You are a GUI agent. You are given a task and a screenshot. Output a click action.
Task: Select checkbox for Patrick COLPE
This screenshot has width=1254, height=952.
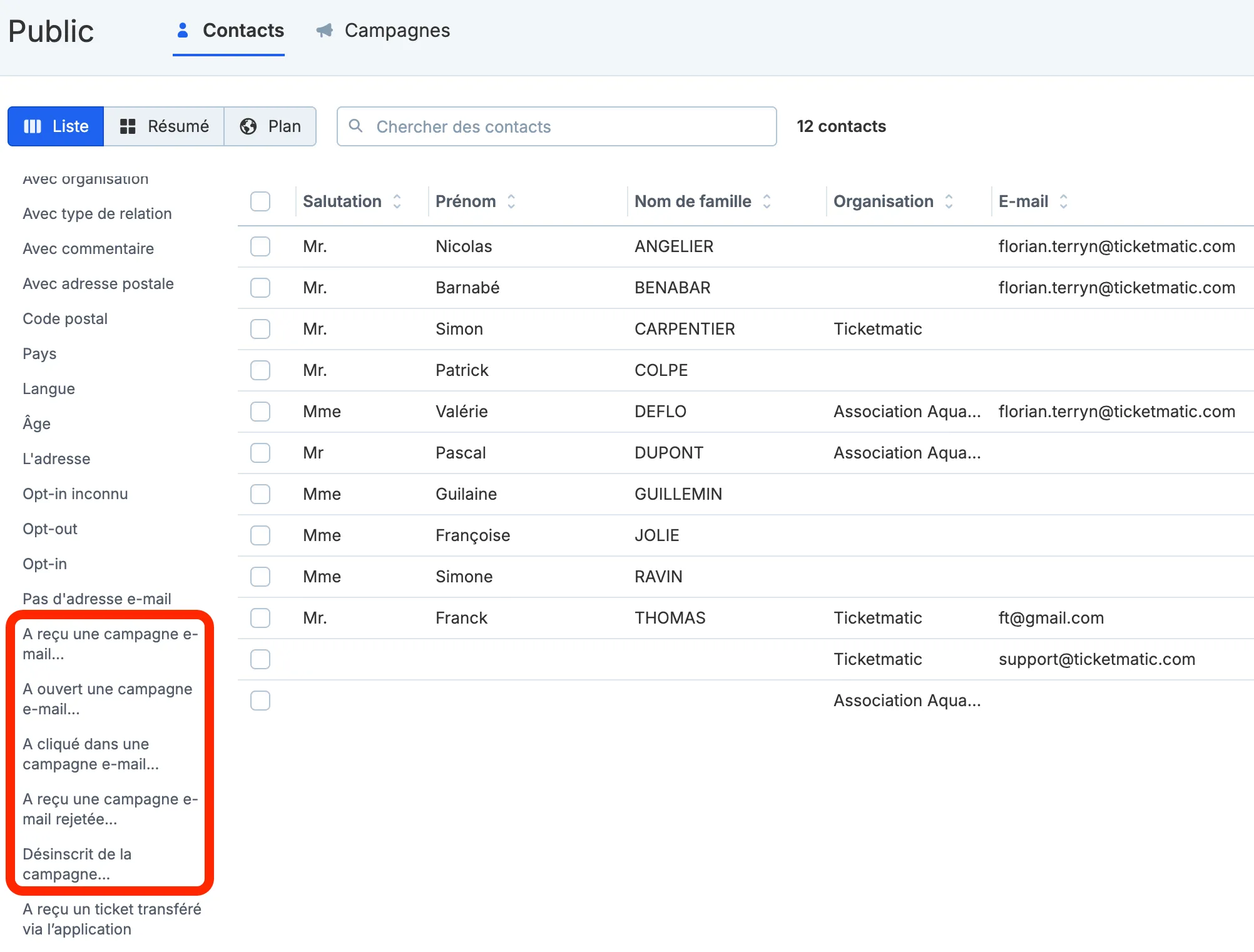pyautogui.click(x=260, y=370)
